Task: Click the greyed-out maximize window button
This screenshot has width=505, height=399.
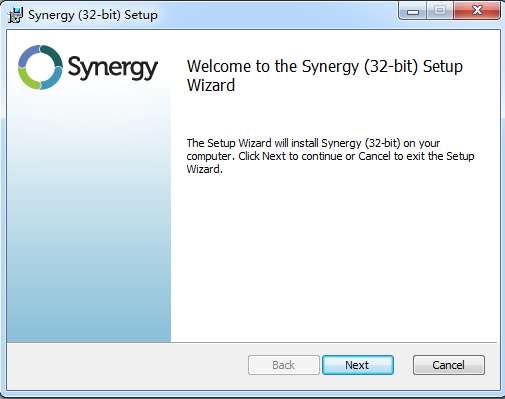Action: click(x=440, y=11)
